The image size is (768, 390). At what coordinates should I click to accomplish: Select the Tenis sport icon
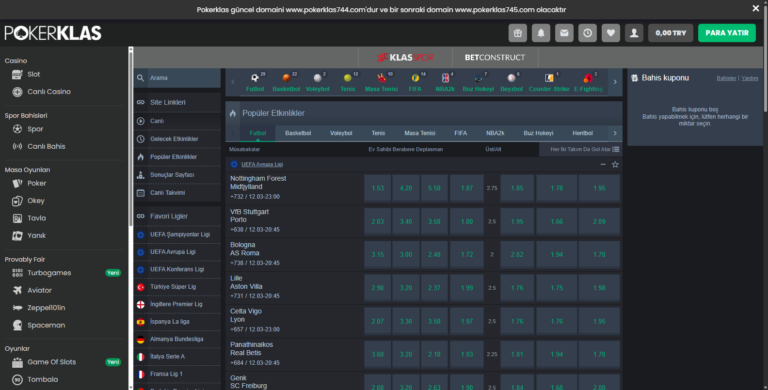pos(348,82)
